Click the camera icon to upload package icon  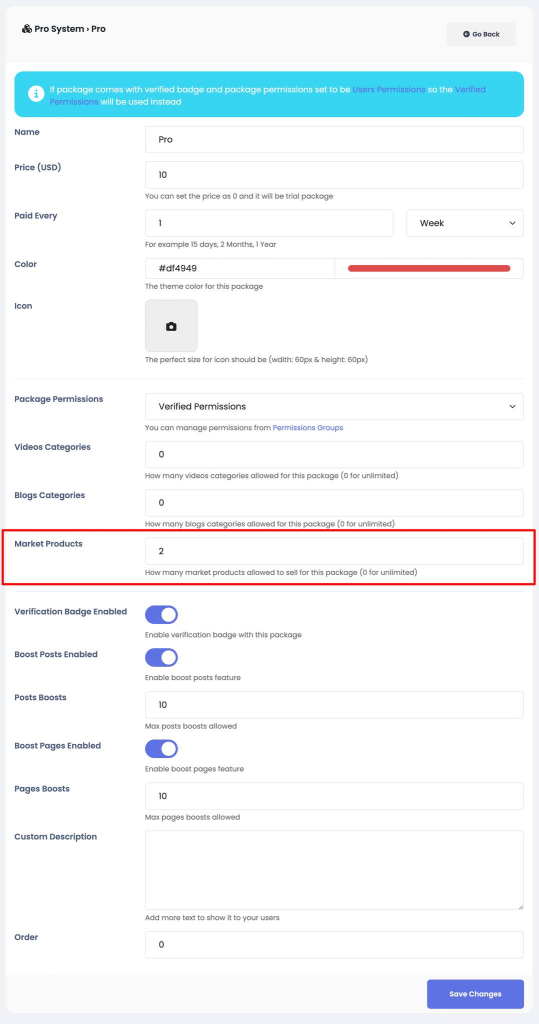171,326
